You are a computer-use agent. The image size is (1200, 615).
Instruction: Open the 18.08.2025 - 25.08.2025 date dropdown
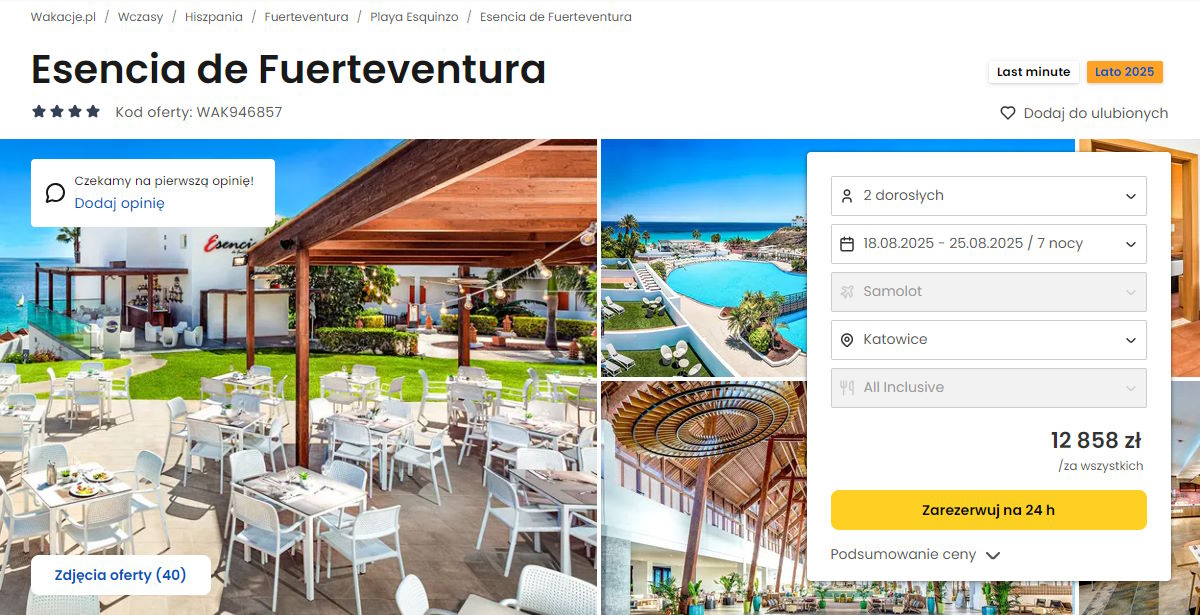pos(989,244)
